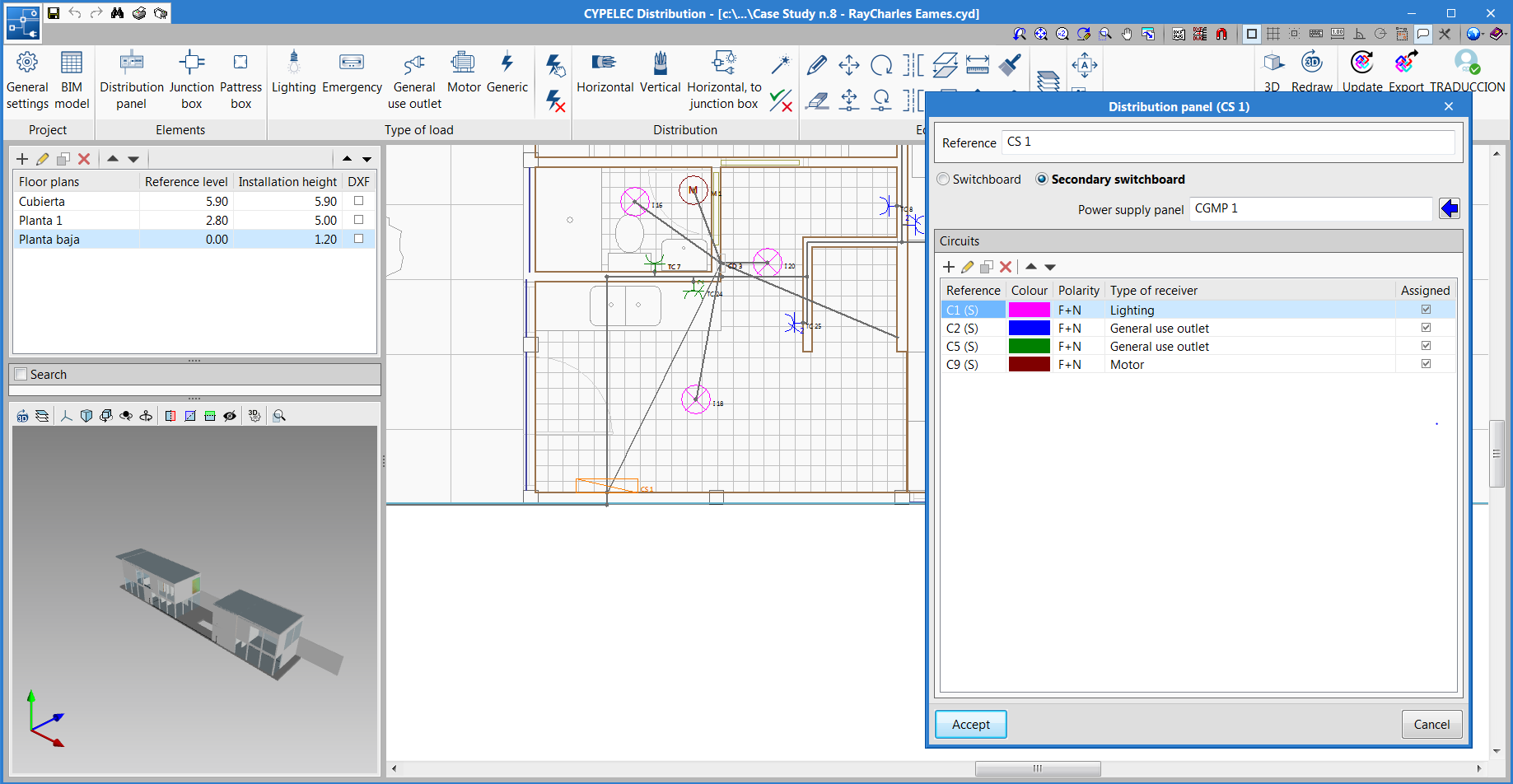Select the Switchboard radio option
The height and width of the screenshot is (784, 1513).
pos(944,180)
